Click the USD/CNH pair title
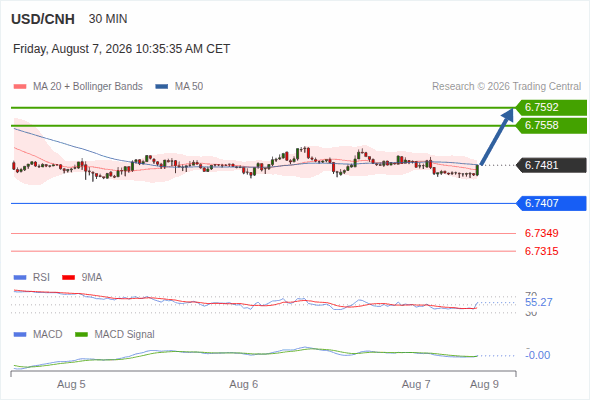 pos(43,19)
